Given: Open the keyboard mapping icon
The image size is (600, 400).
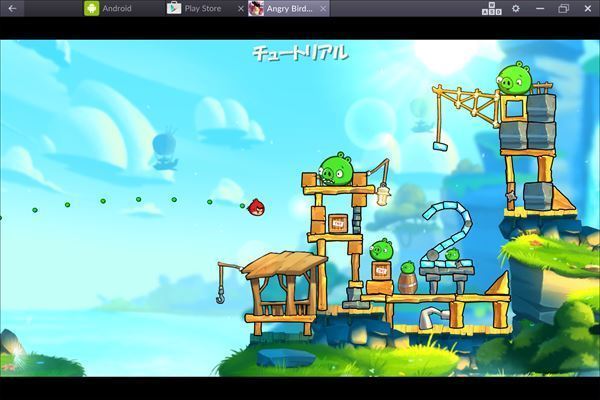Looking at the screenshot, I should click(492, 8).
